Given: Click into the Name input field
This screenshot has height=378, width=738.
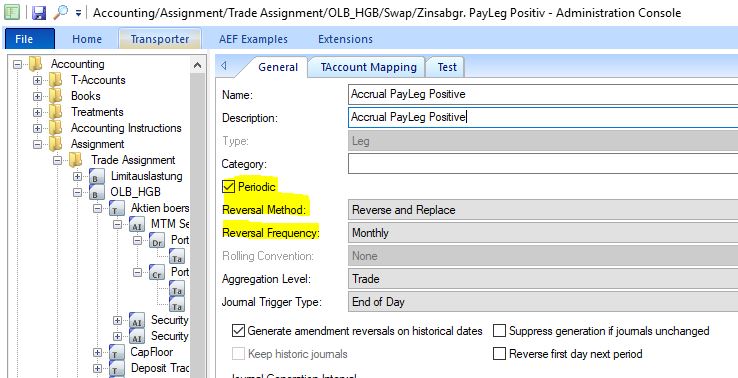Looking at the screenshot, I should point(543,94).
